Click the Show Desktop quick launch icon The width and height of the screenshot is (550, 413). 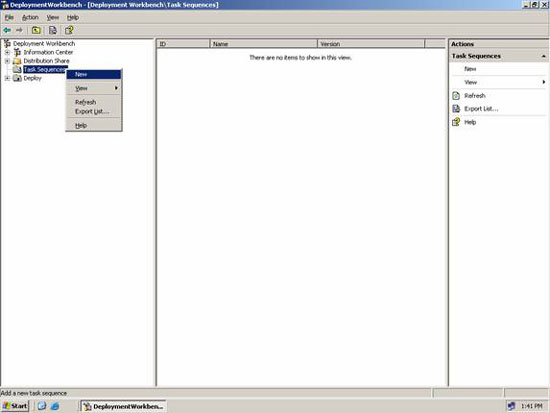point(42,406)
